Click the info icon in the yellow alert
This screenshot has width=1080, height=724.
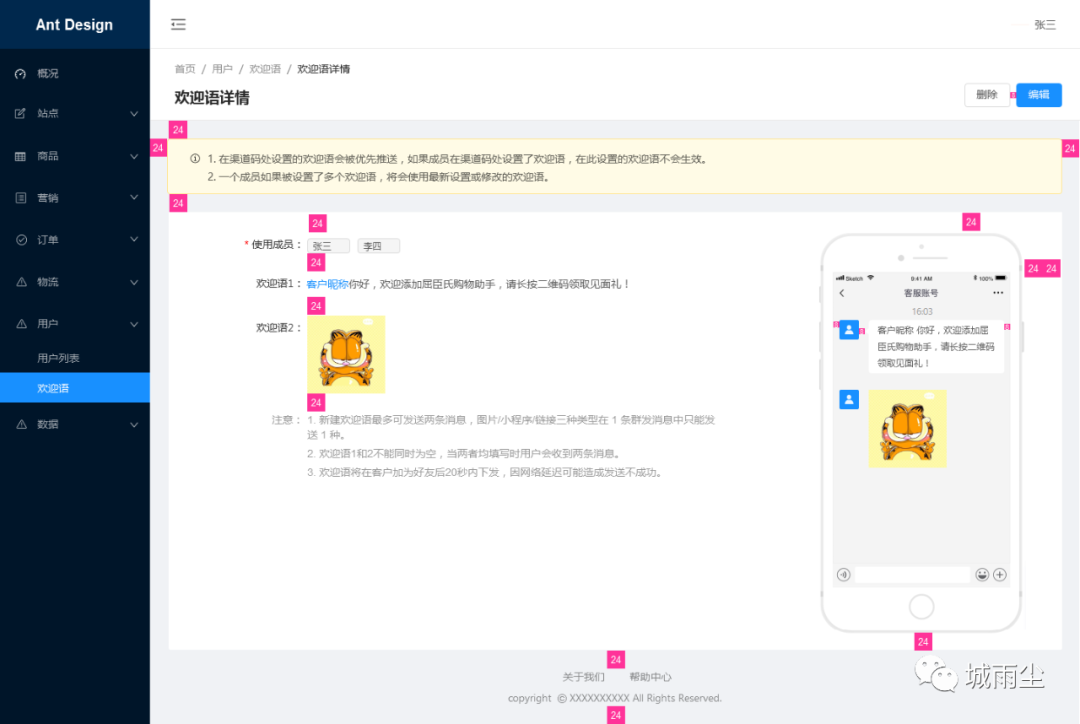click(x=195, y=158)
